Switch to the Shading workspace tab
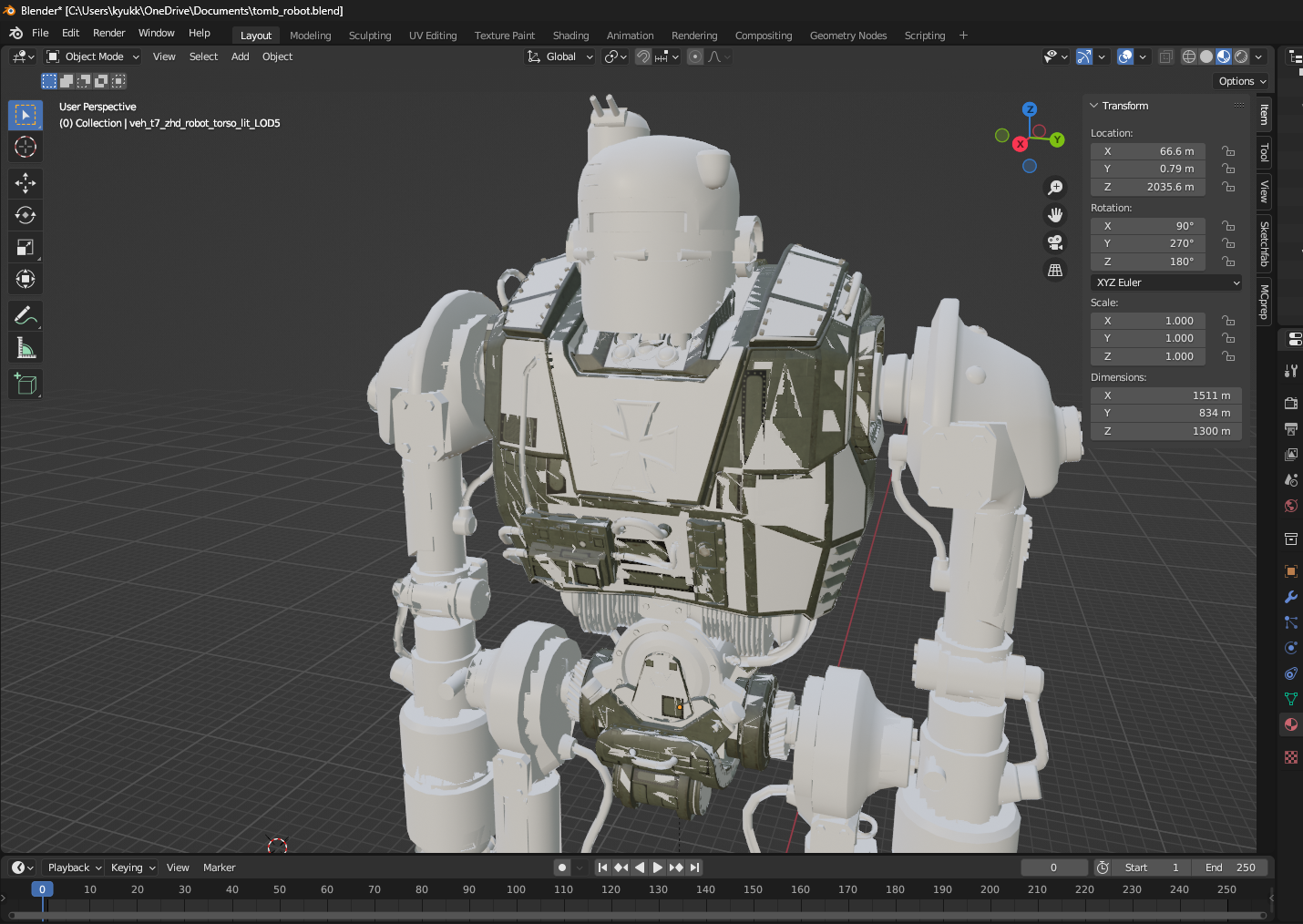This screenshot has width=1303, height=924. tap(570, 36)
